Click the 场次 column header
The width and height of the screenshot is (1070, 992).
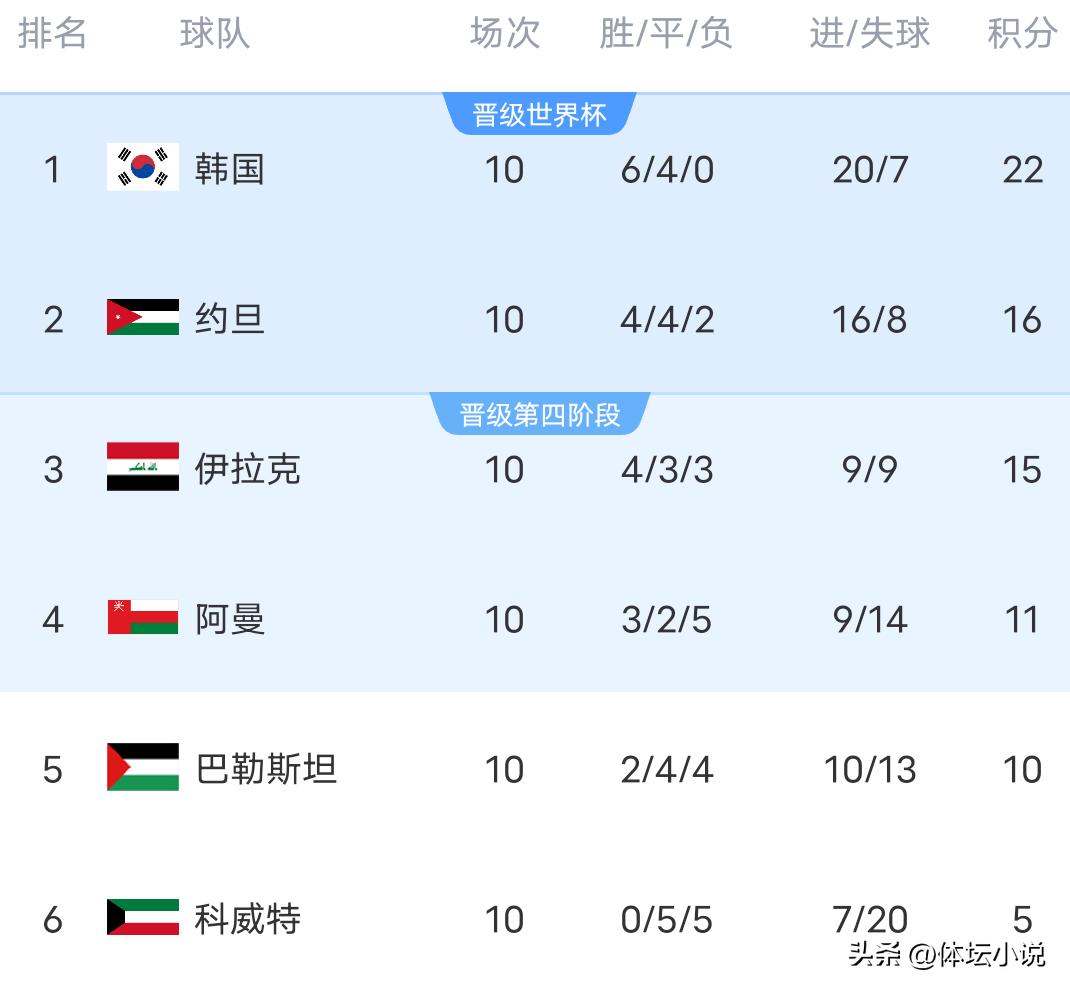504,33
